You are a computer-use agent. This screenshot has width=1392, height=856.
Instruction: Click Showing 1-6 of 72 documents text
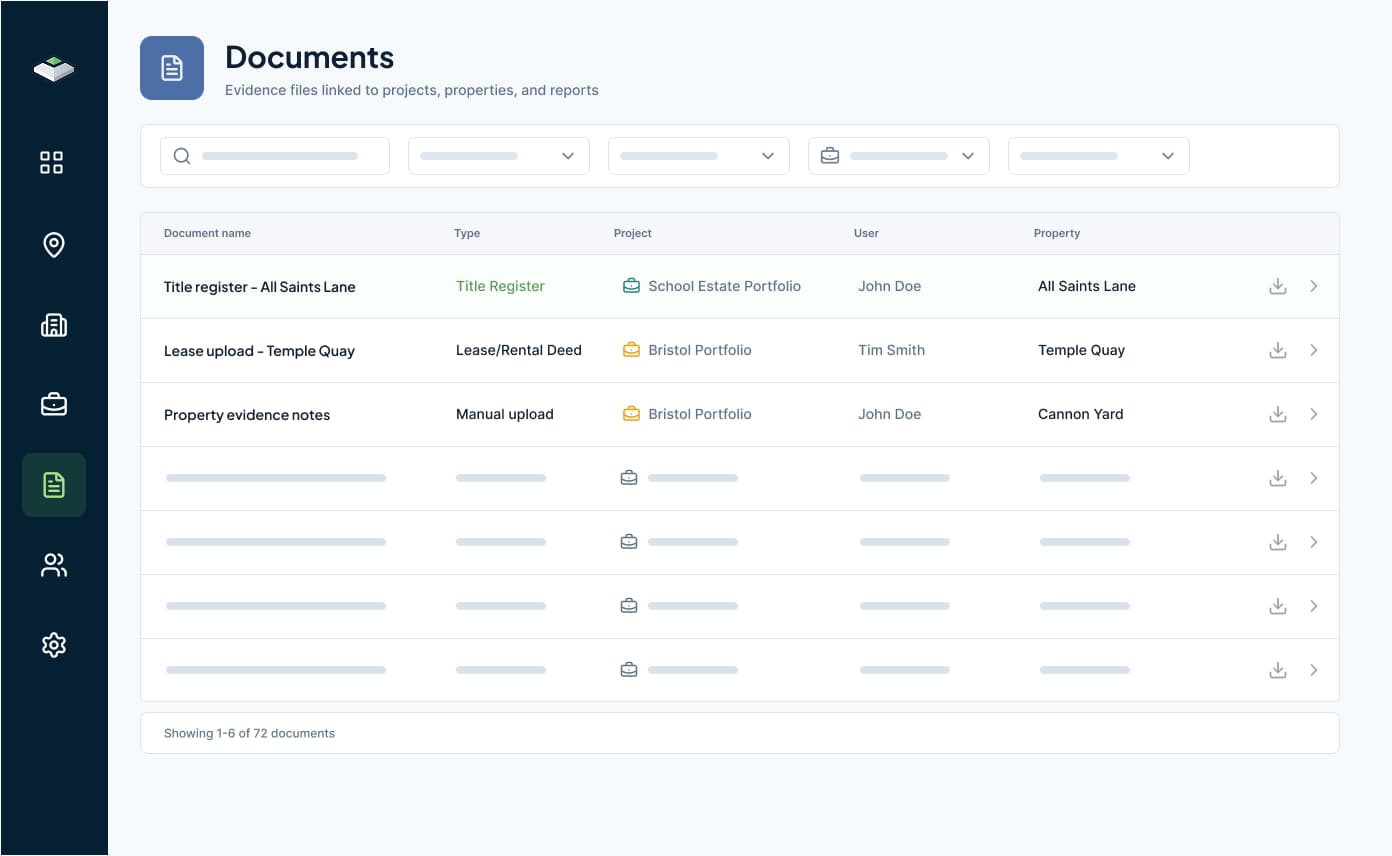coord(249,733)
